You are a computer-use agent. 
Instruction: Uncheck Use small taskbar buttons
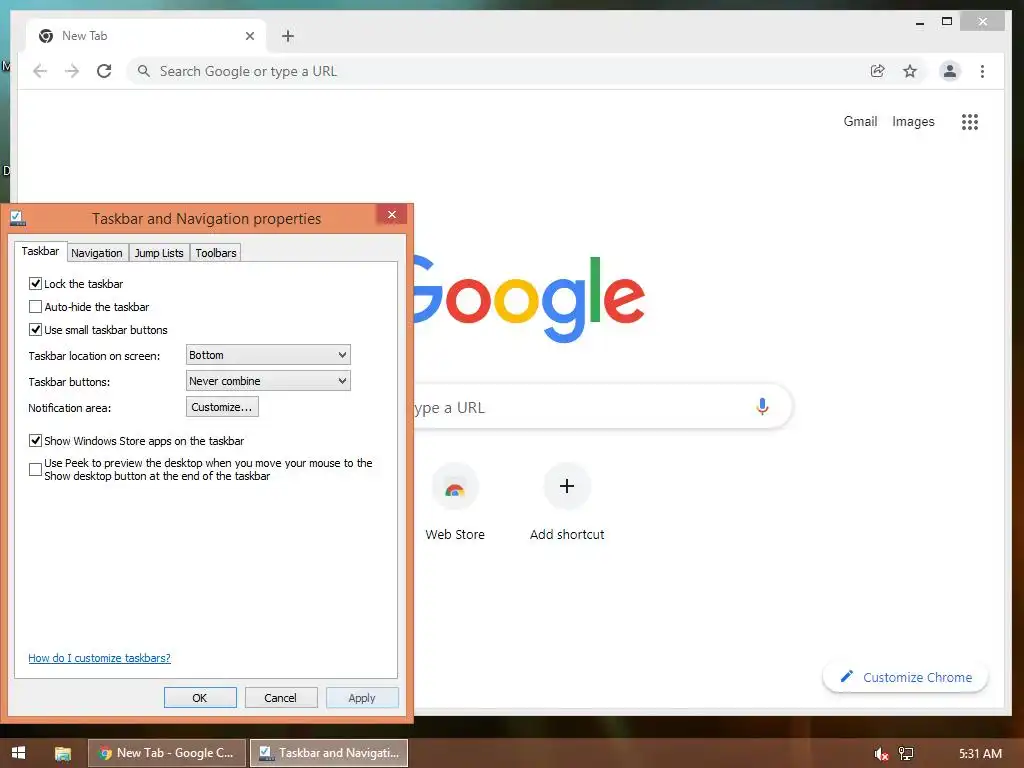pos(35,330)
